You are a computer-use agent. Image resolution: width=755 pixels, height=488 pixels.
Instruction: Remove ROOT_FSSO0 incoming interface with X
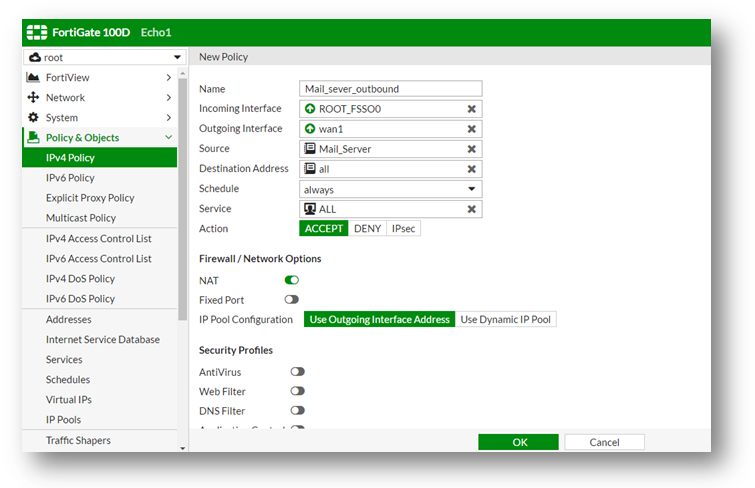[471, 109]
